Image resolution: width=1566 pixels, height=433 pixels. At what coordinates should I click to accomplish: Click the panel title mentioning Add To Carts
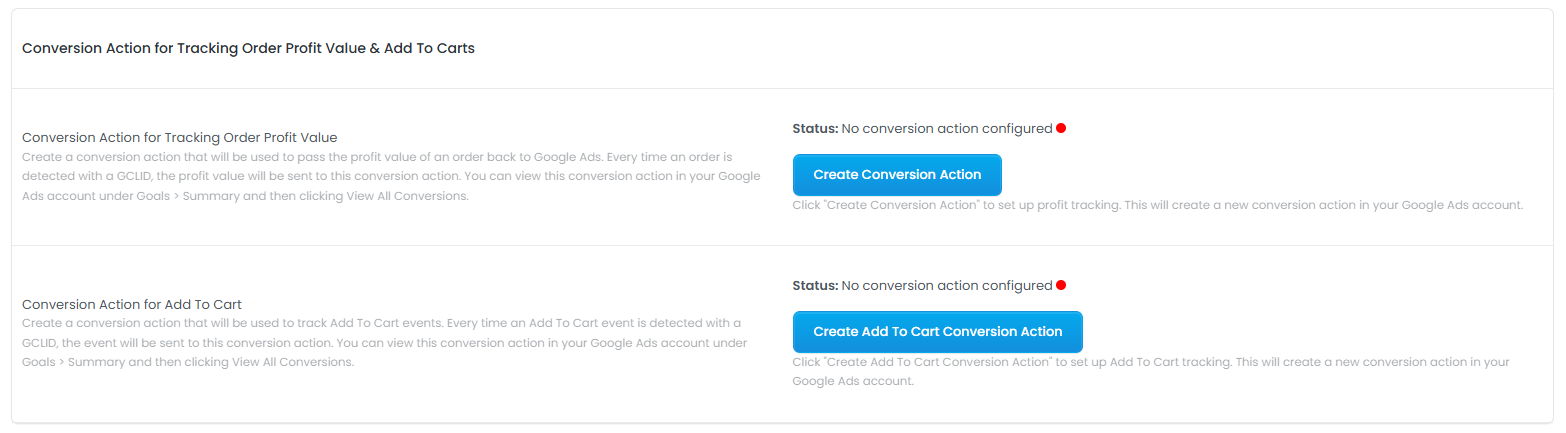(248, 48)
